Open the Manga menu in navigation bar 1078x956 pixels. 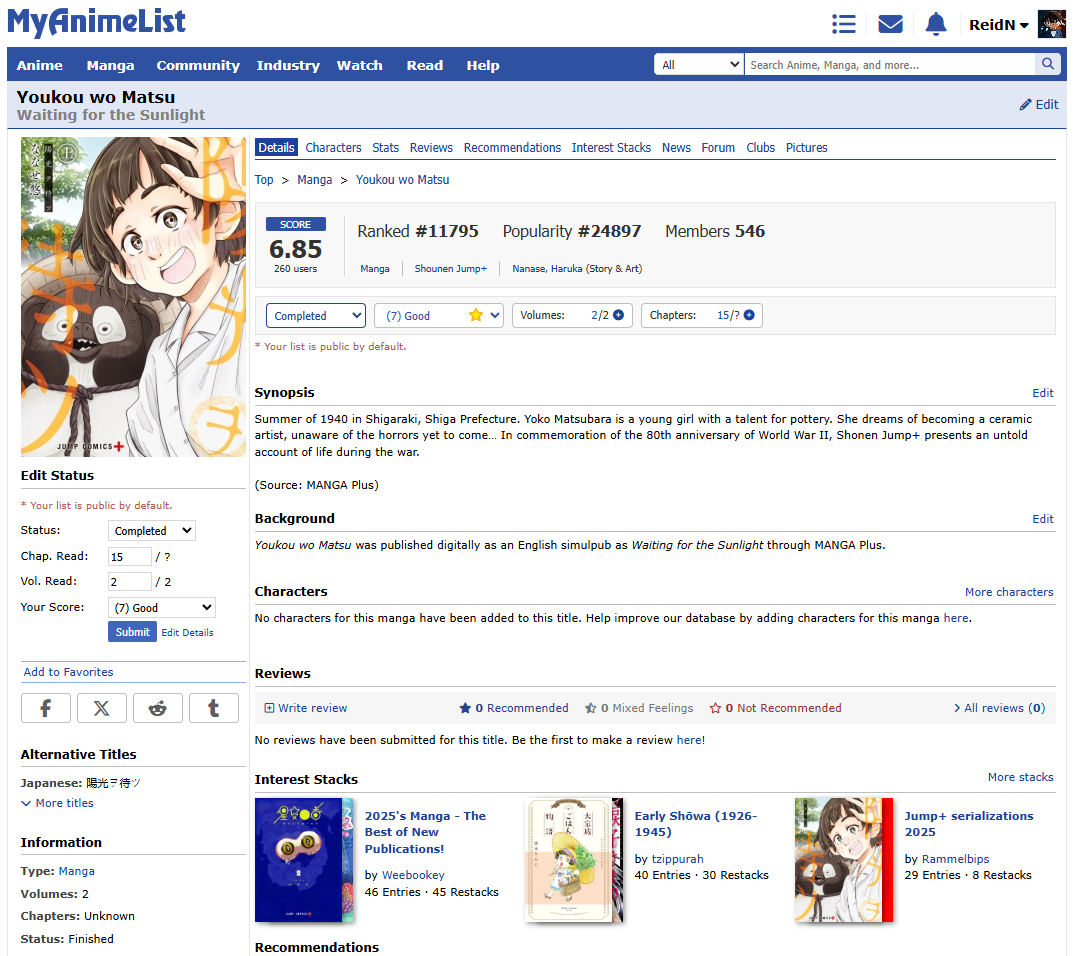point(110,65)
